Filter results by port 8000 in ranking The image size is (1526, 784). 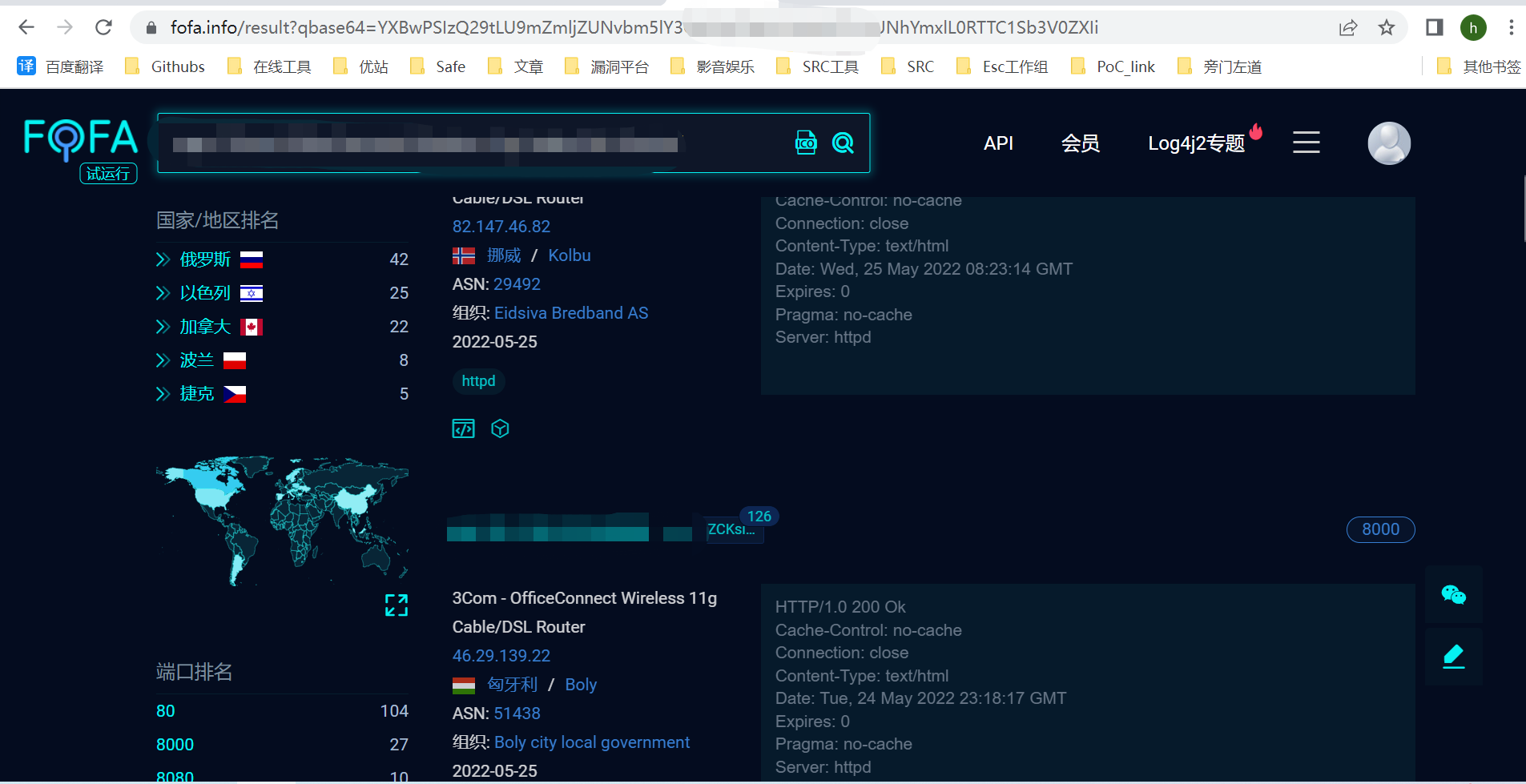175,745
